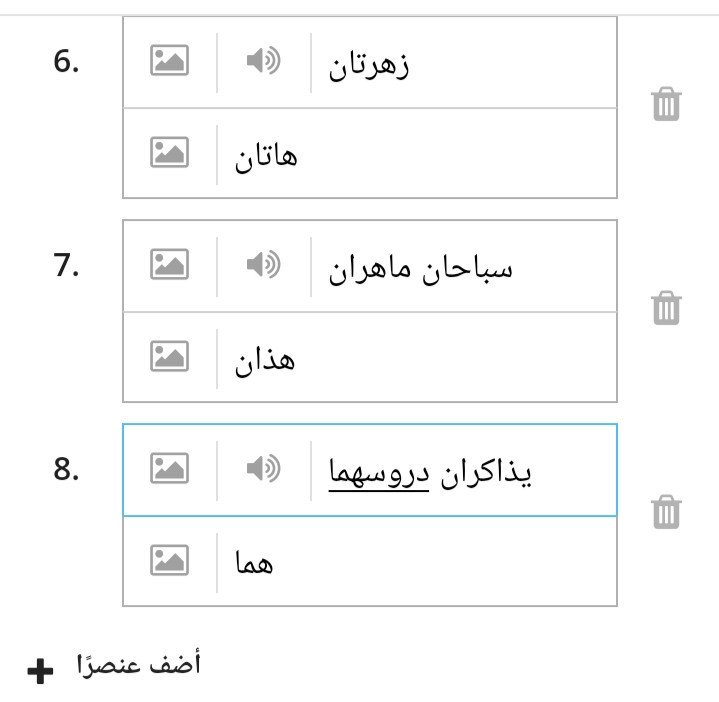The height and width of the screenshot is (702, 719).
Task: Add image to item 7 answer هذان
Action: coord(169,356)
